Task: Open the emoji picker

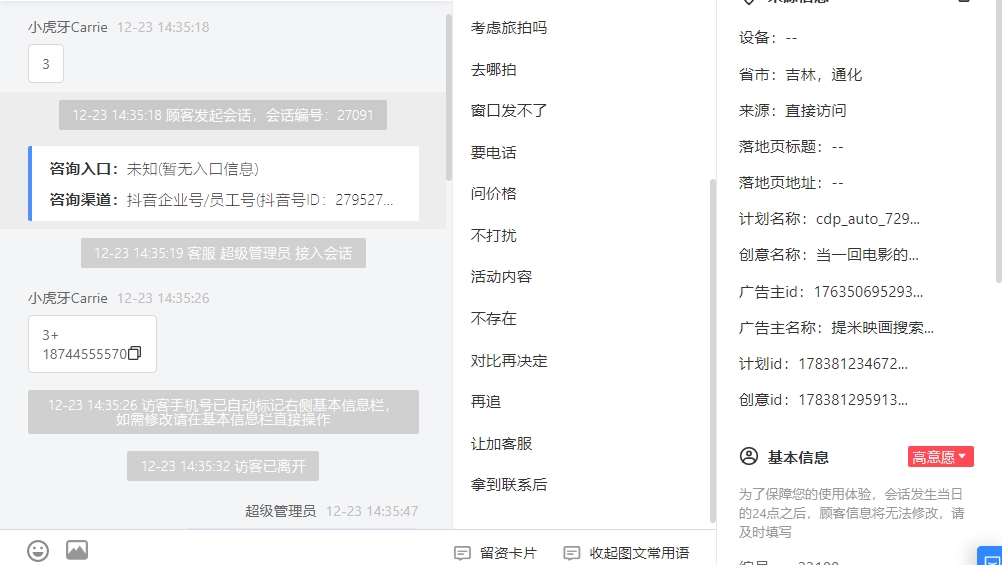Action: pyautogui.click(x=38, y=551)
